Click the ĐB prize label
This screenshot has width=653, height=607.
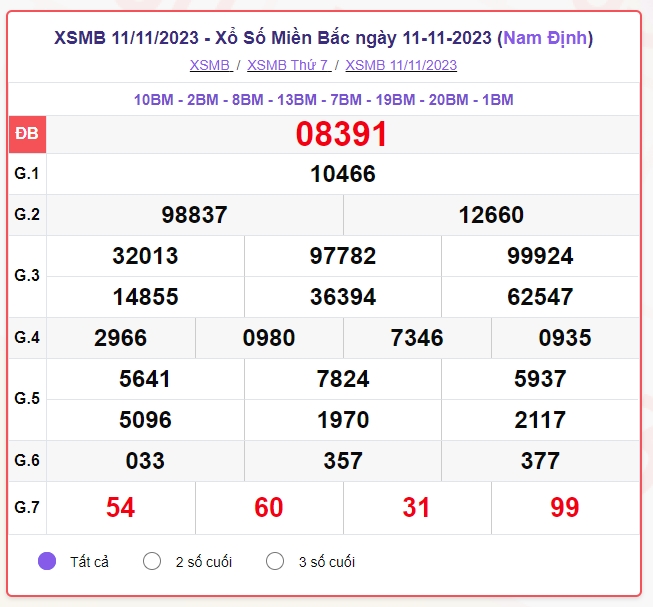[x=27, y=134]
